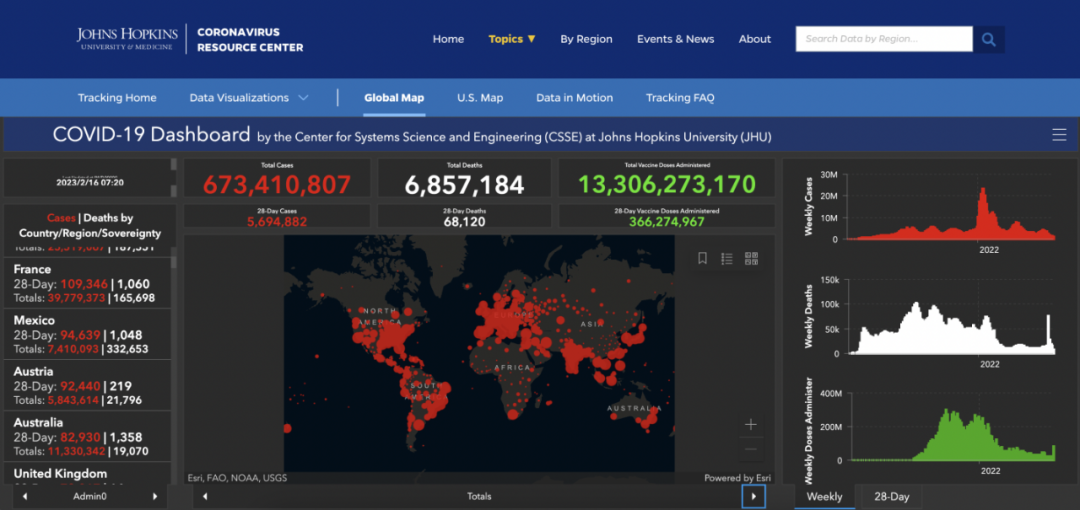Image resolution: width=1080 pixels, height=510 pixels.
Task: Open the dashboard hamburger menu
Action: [1059, 135]
